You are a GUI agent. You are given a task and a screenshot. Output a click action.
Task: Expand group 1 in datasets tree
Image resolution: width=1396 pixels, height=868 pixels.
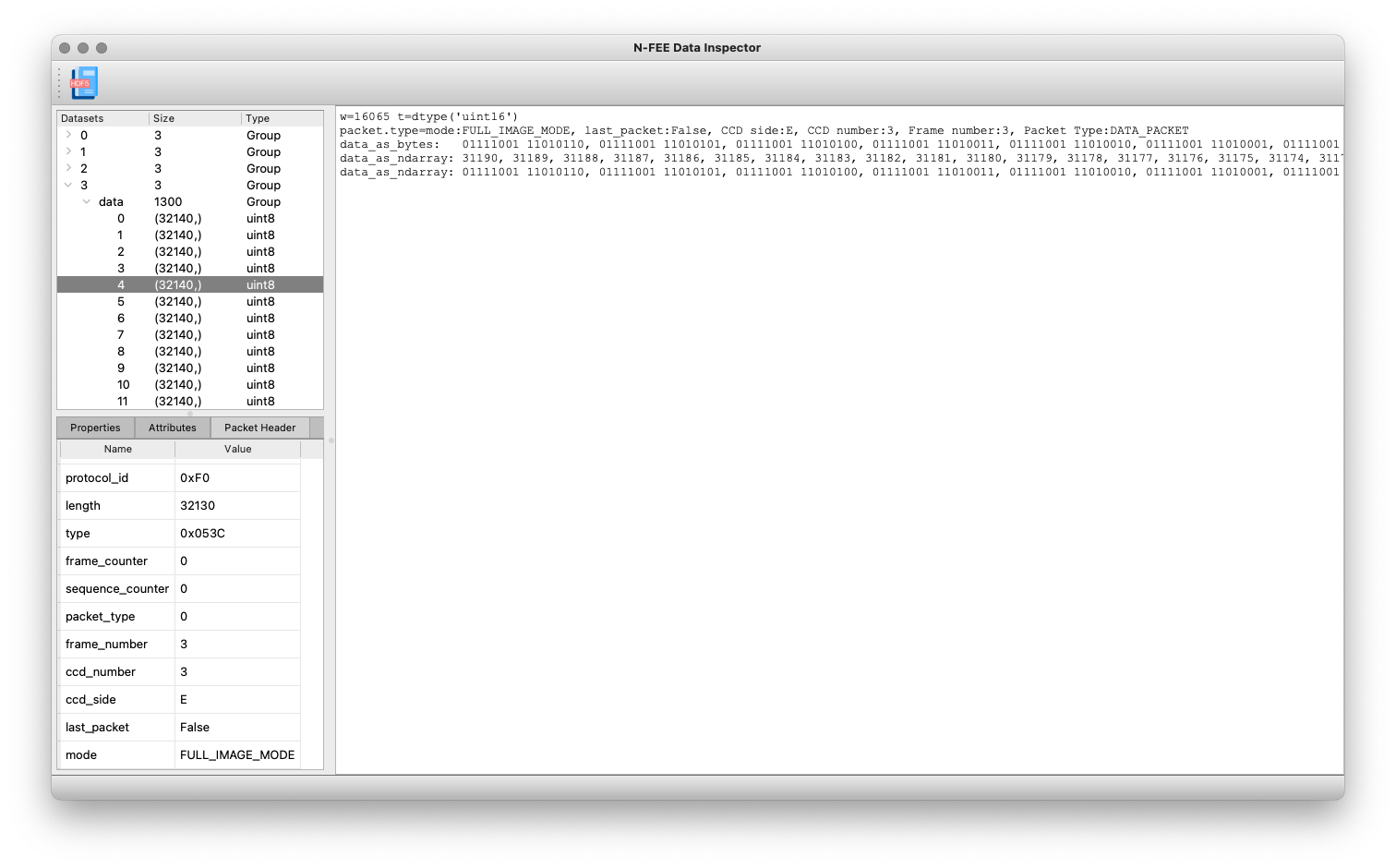(68, 151)
